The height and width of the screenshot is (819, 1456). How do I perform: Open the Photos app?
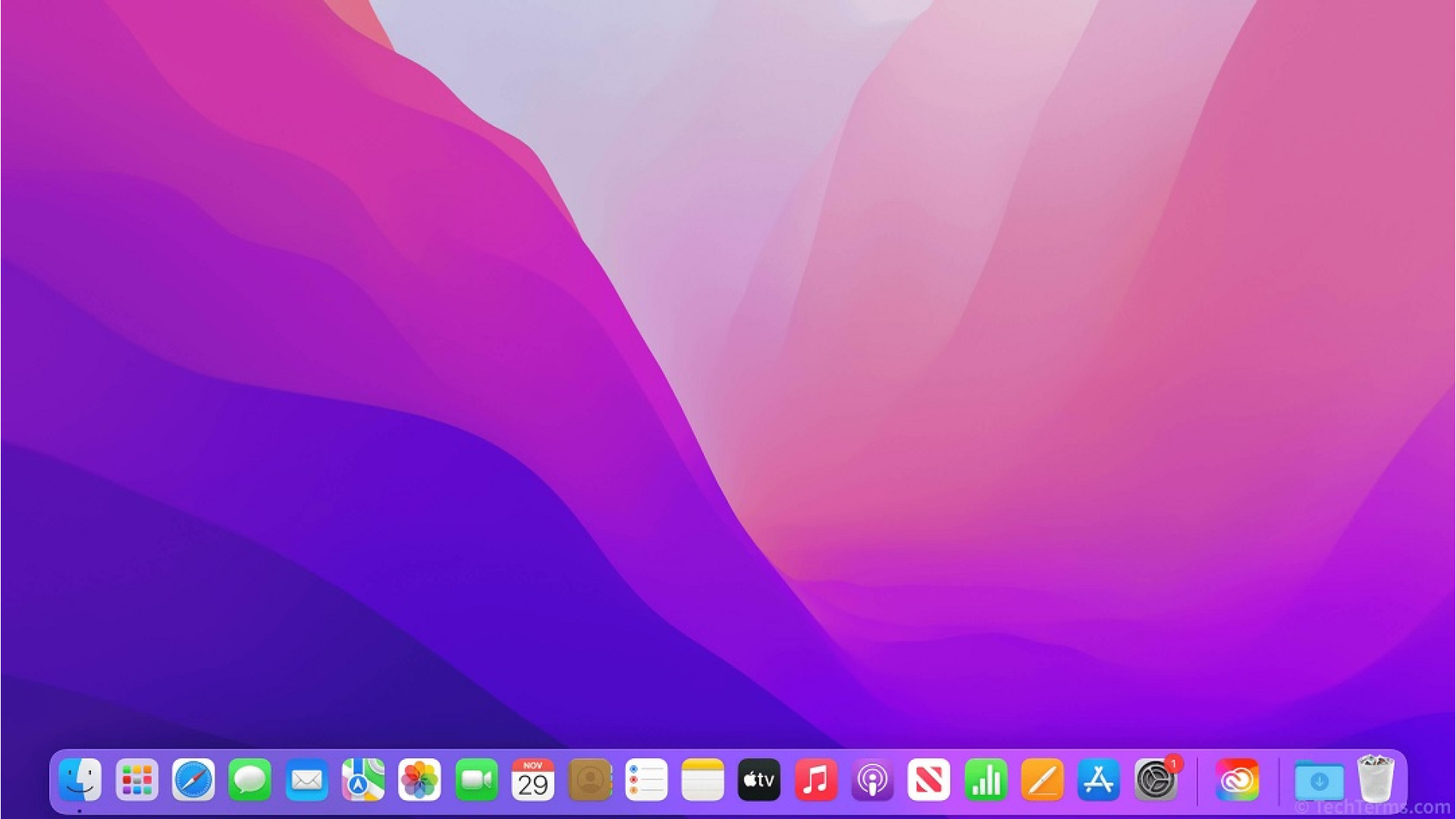pyautogui.click(x=419, y=780)
